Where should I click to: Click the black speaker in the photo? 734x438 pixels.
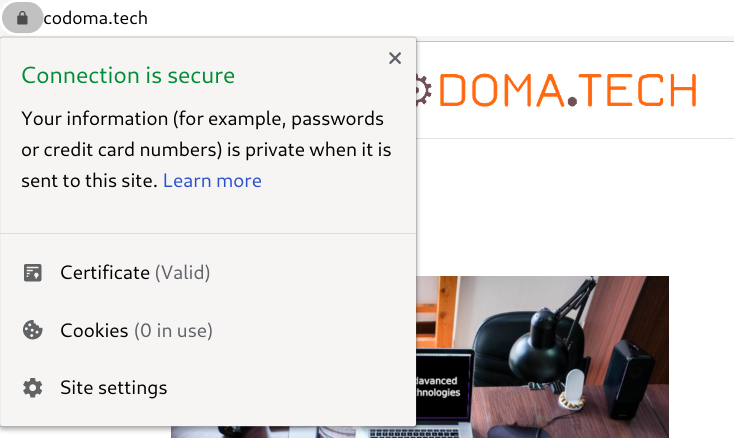pyautogui.click(x=627, y=380)
